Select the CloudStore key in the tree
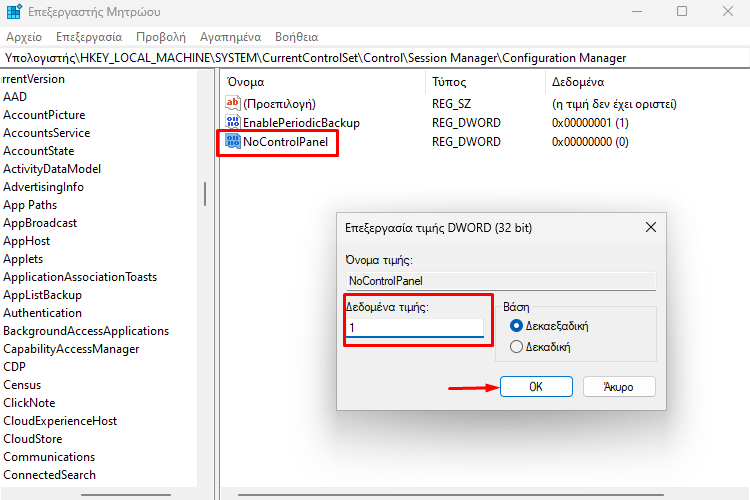This screenshot has width=750, height=500. click(x=33, y=439)
